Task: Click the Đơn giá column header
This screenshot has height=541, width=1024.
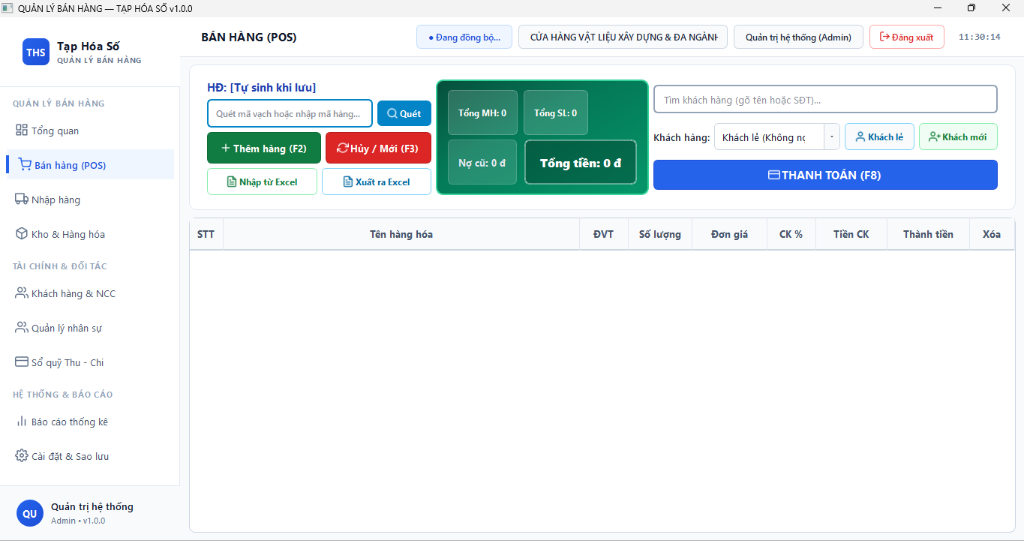Action: [729, 234]
